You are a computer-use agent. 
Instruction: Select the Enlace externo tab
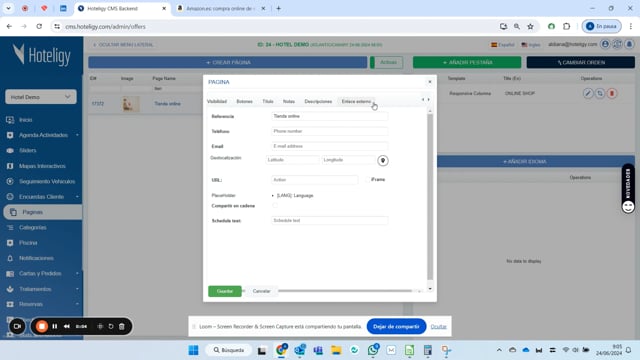pos(356,102)
